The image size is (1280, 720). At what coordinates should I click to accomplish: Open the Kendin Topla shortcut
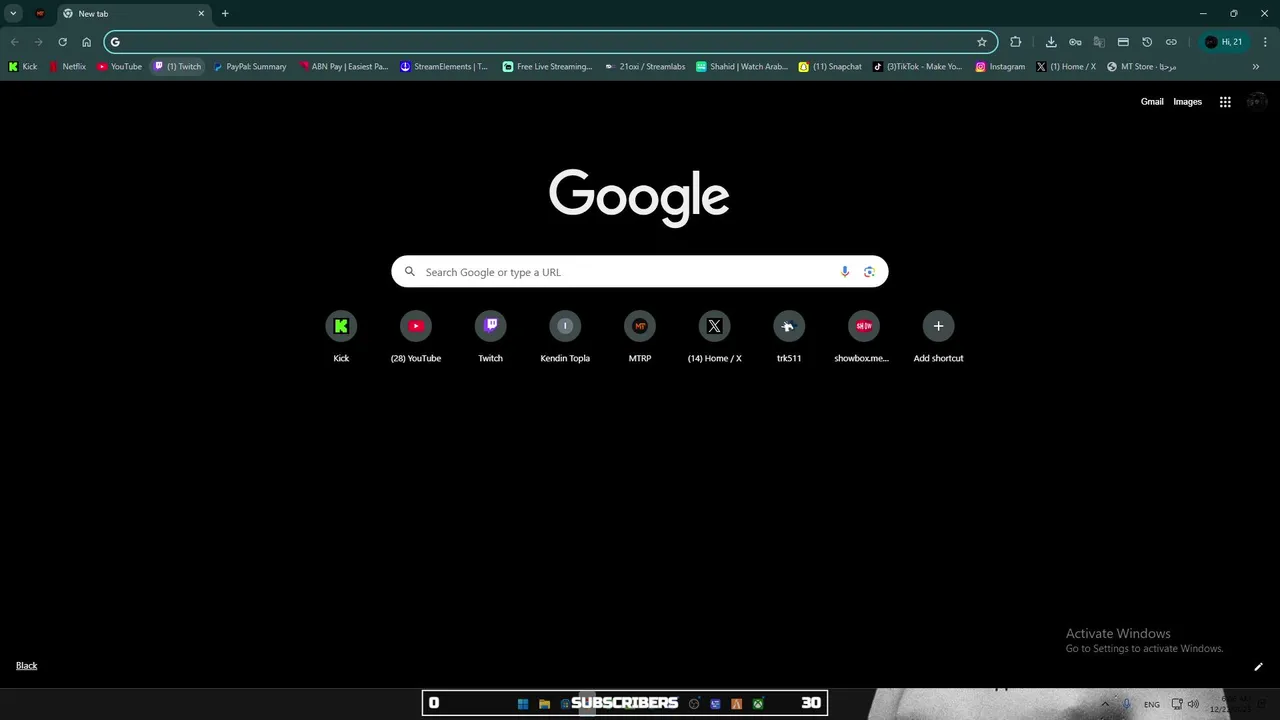[565, 337]
